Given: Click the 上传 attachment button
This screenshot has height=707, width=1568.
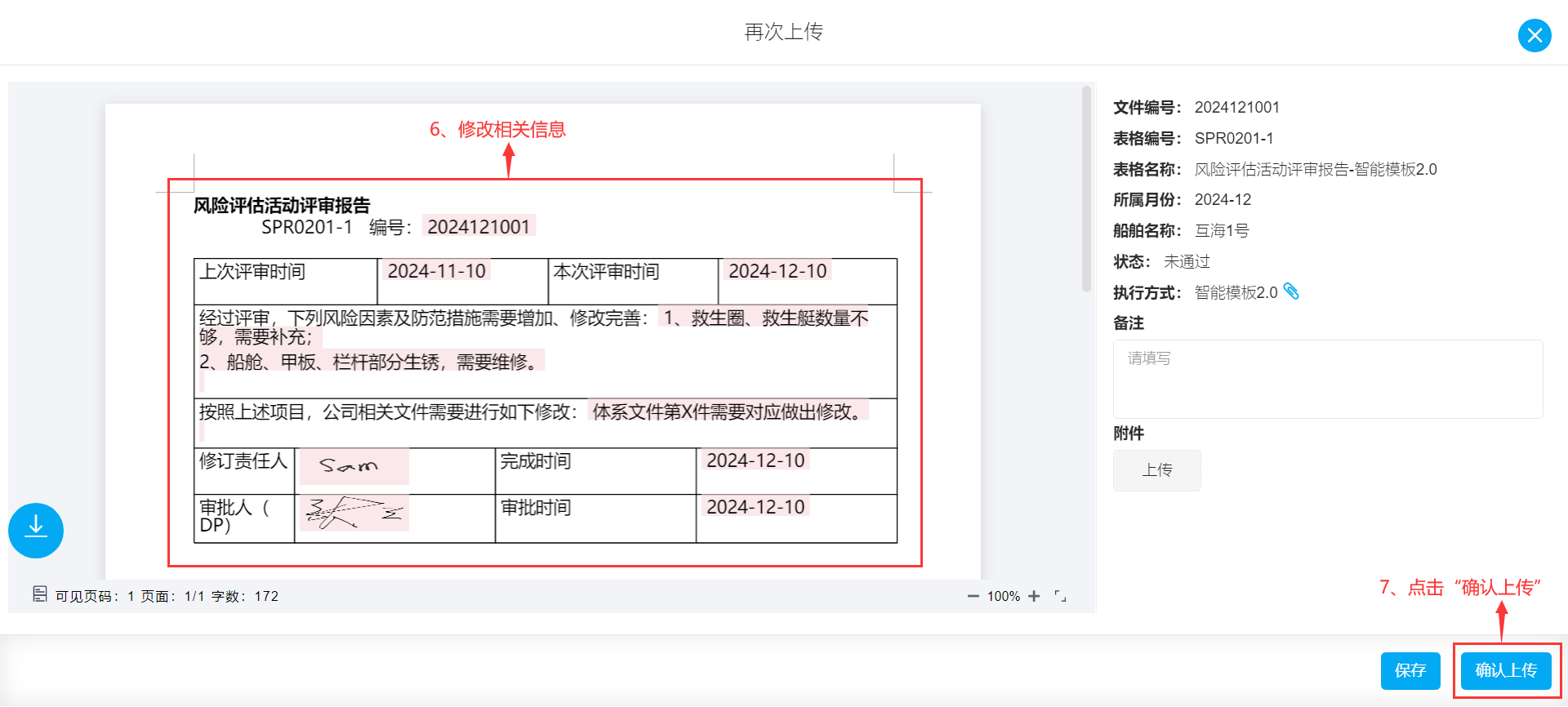Looking at the screenshot, I should [1156, 470].
